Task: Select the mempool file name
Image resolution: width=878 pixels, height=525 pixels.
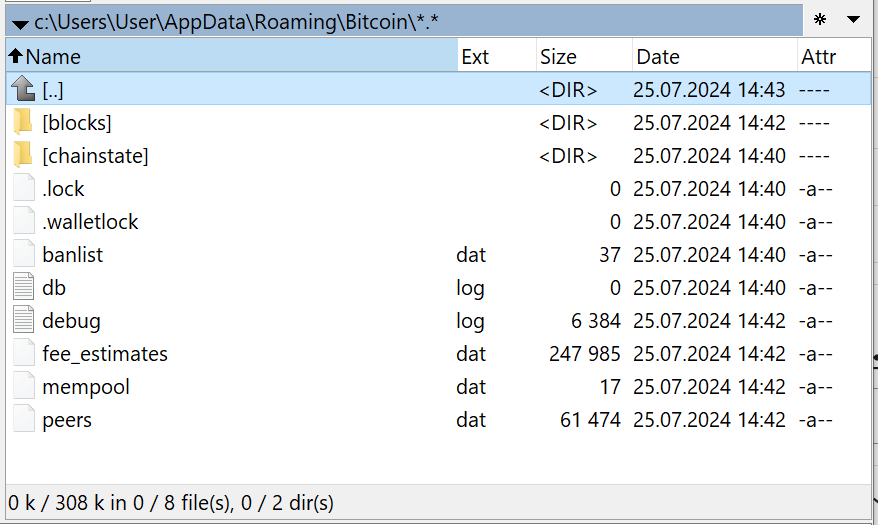Action: pos(86,387)
